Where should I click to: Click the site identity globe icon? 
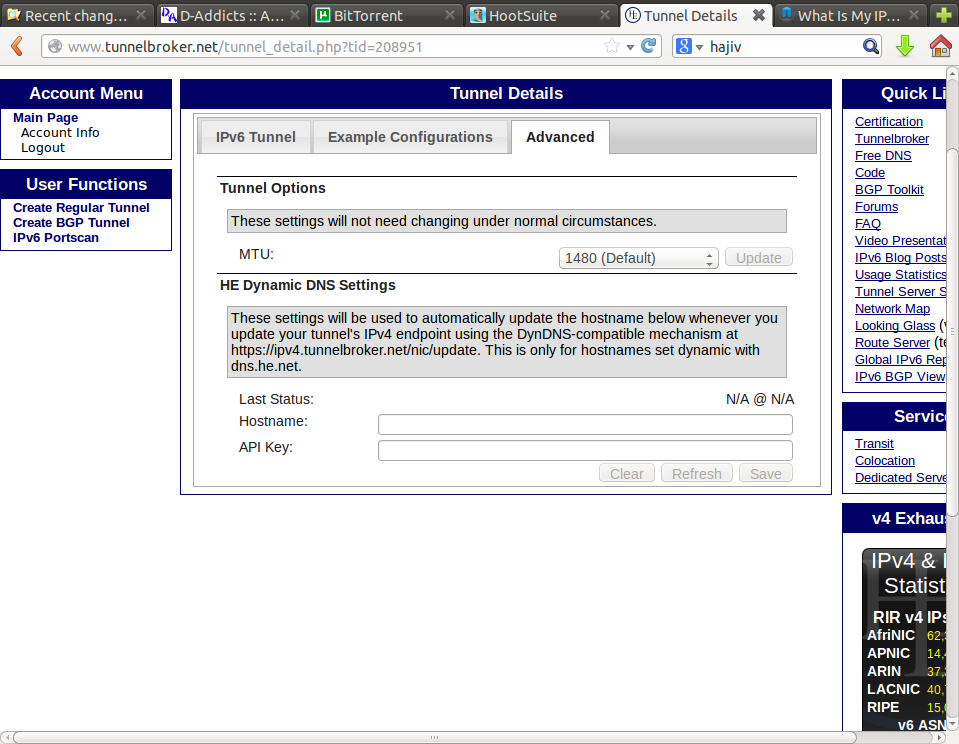tap(55, 46)
